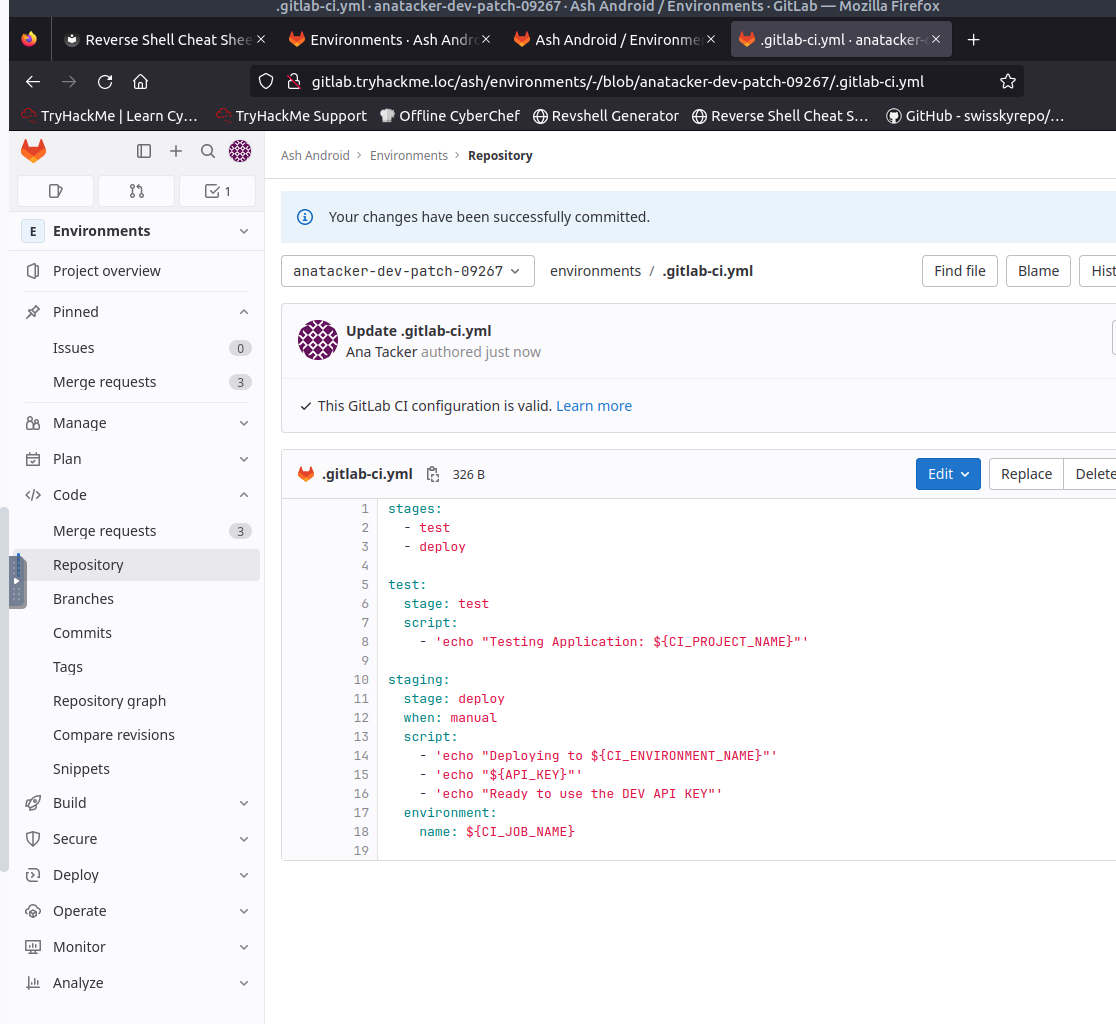Click the Environments project avatar letter E
The height and width of the screenshot is (1024, 1116).
[33, 231]
